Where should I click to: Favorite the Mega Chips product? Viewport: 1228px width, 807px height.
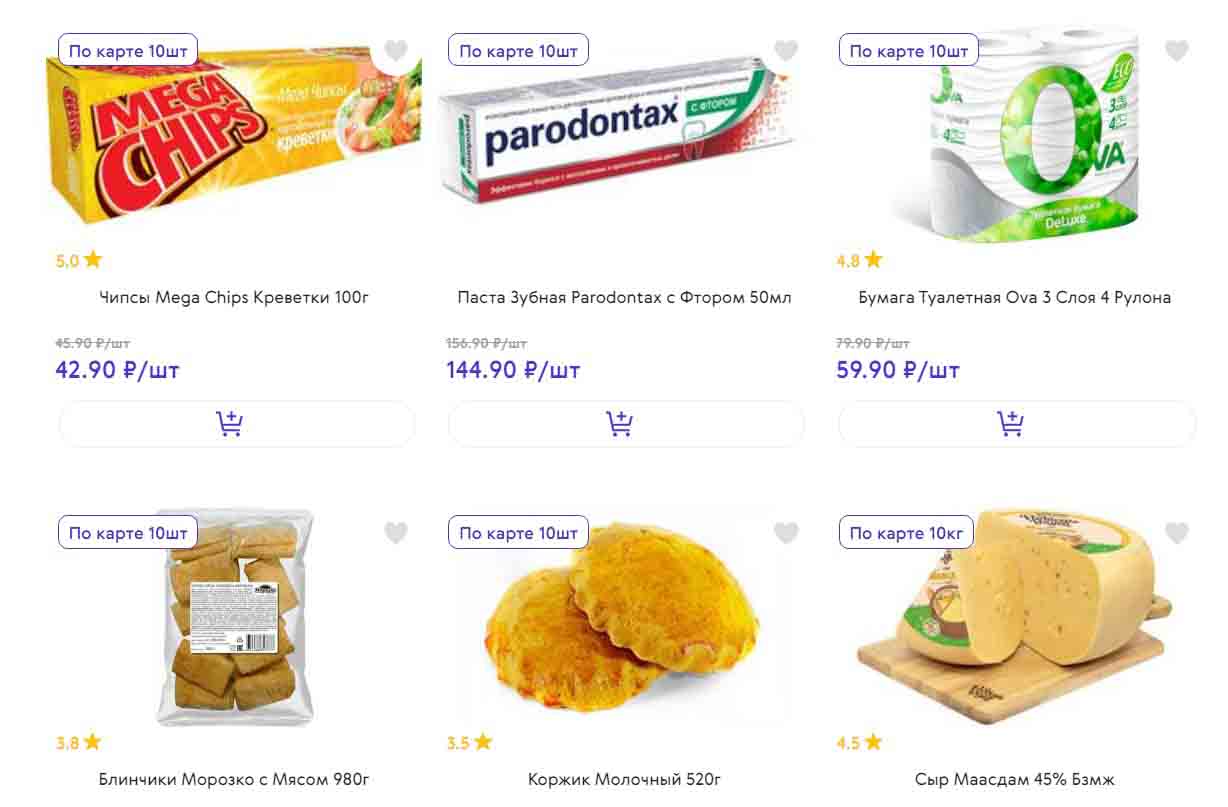396,50
